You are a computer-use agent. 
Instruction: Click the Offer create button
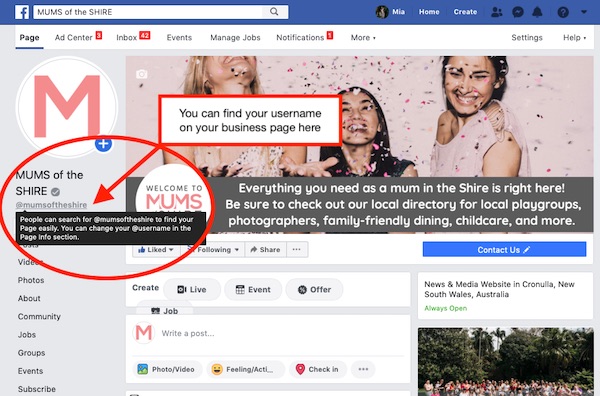pyautogui.click(x=315, y=290)
